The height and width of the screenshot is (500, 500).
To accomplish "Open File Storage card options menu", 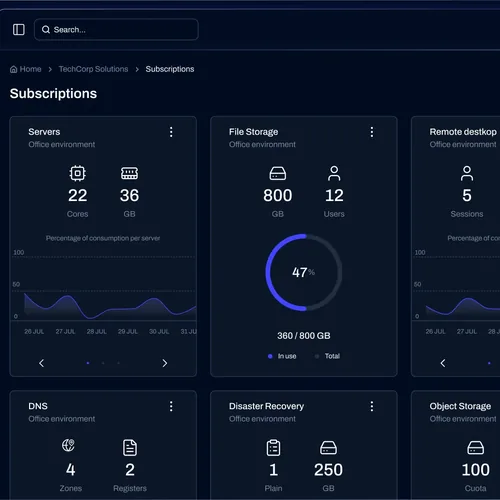I will click(372, 132).
